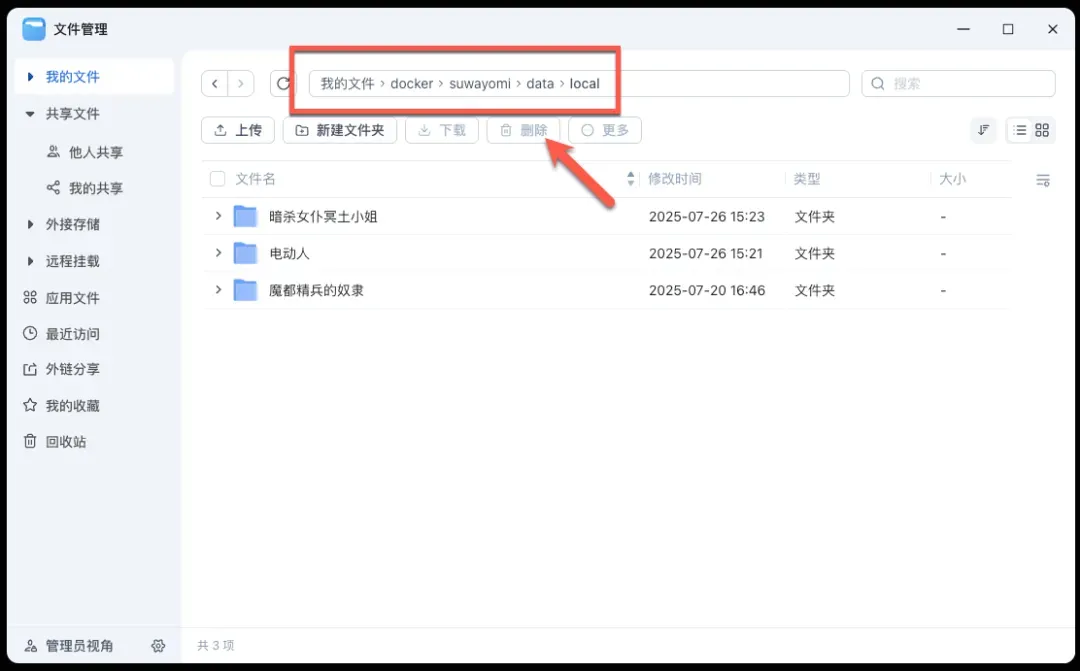Click the refresh icon beside the path bar
The image size is (1080, 671).
point(282,83)
